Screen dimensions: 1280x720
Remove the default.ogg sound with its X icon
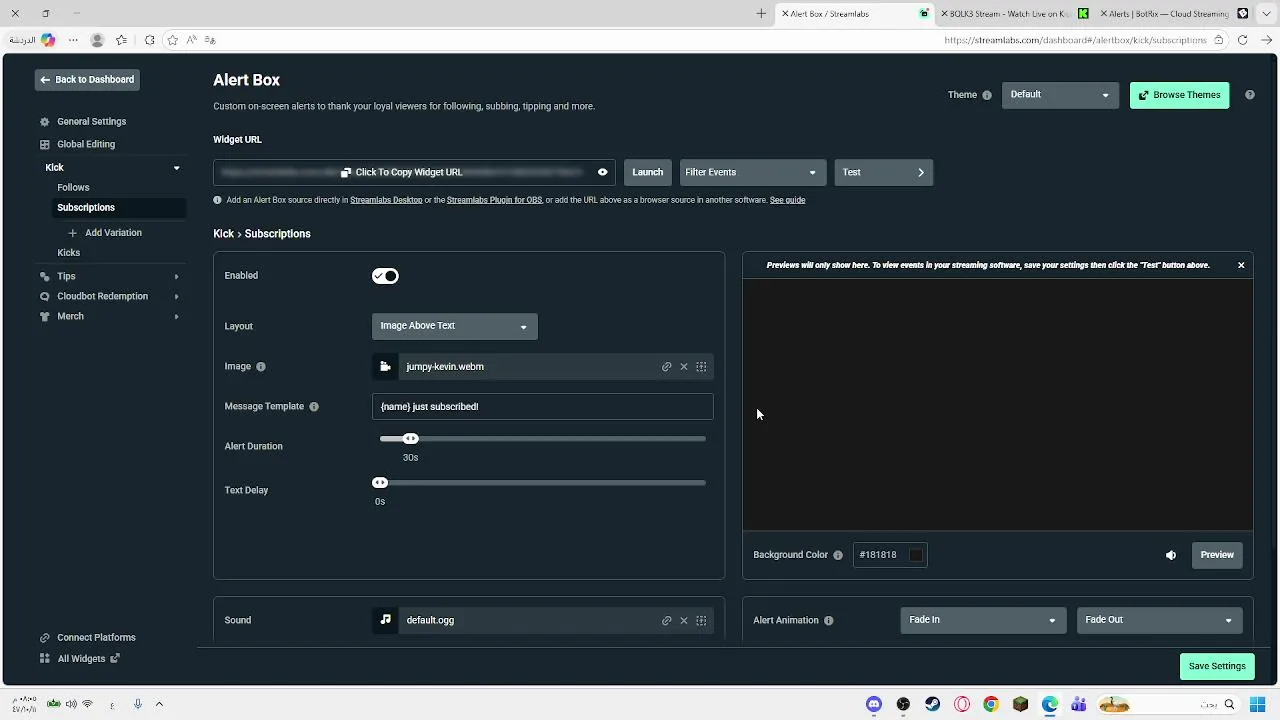coord(684,620)
